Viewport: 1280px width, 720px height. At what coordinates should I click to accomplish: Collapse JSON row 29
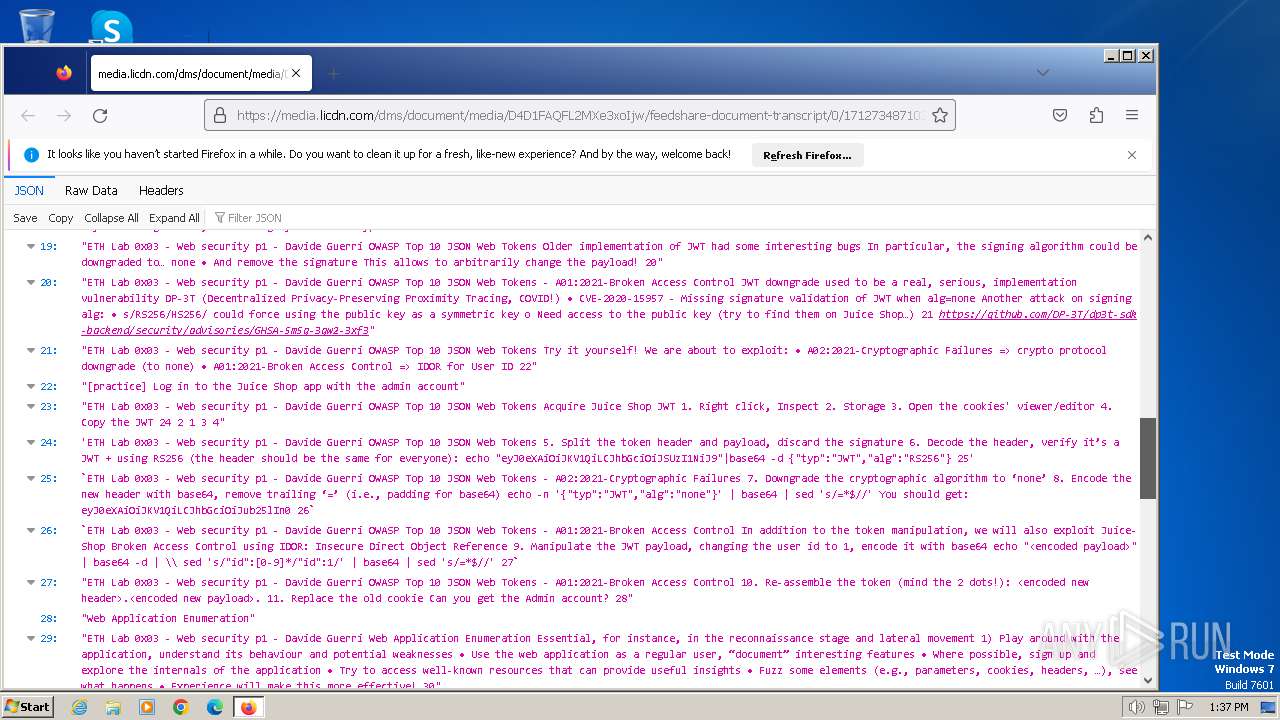pos(31,638)
